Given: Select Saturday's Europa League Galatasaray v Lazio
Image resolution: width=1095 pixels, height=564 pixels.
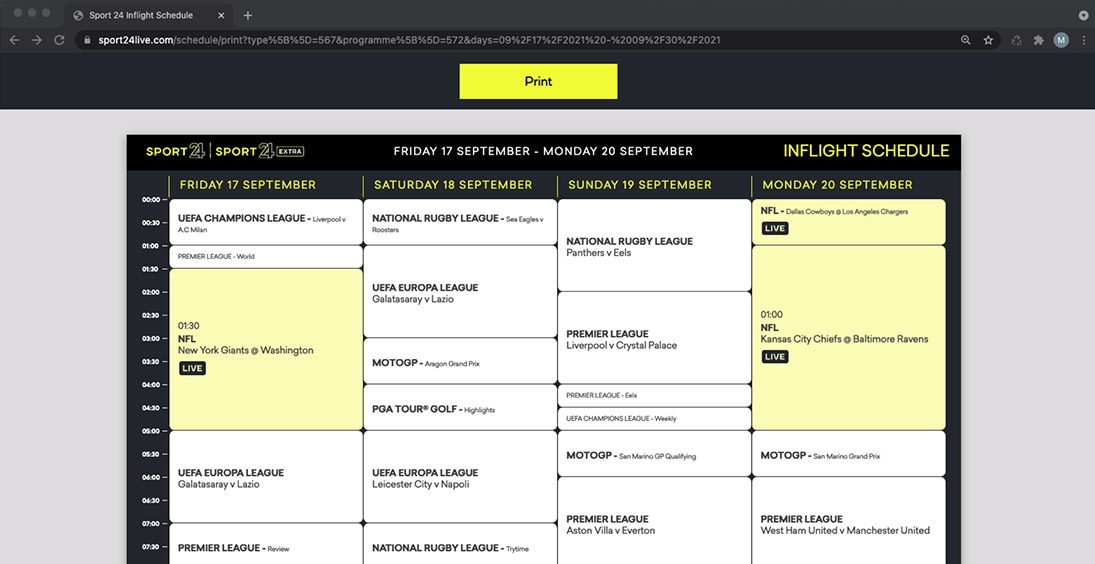Looking at the screenshot, I should (460, 292).
